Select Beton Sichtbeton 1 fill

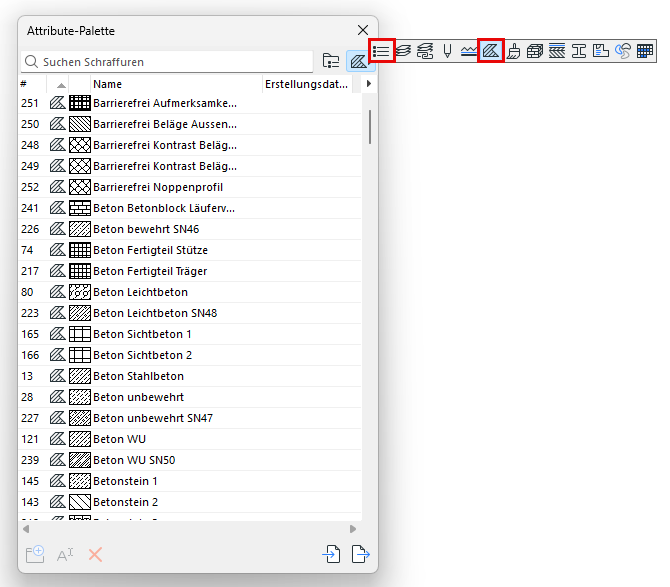(190, 334)
